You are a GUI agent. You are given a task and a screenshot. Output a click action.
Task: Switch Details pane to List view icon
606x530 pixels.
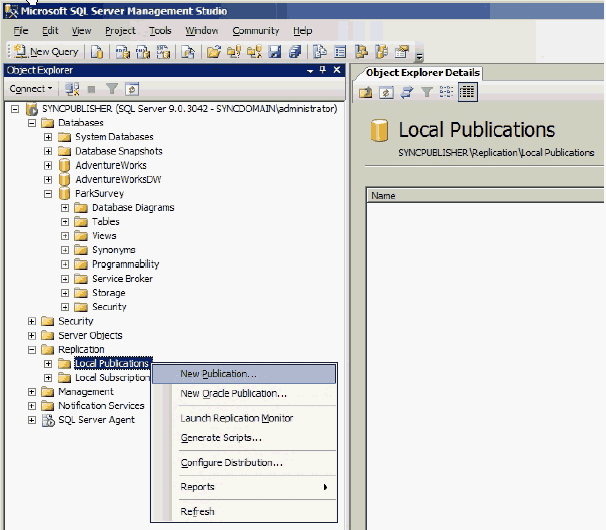(446, 92)
